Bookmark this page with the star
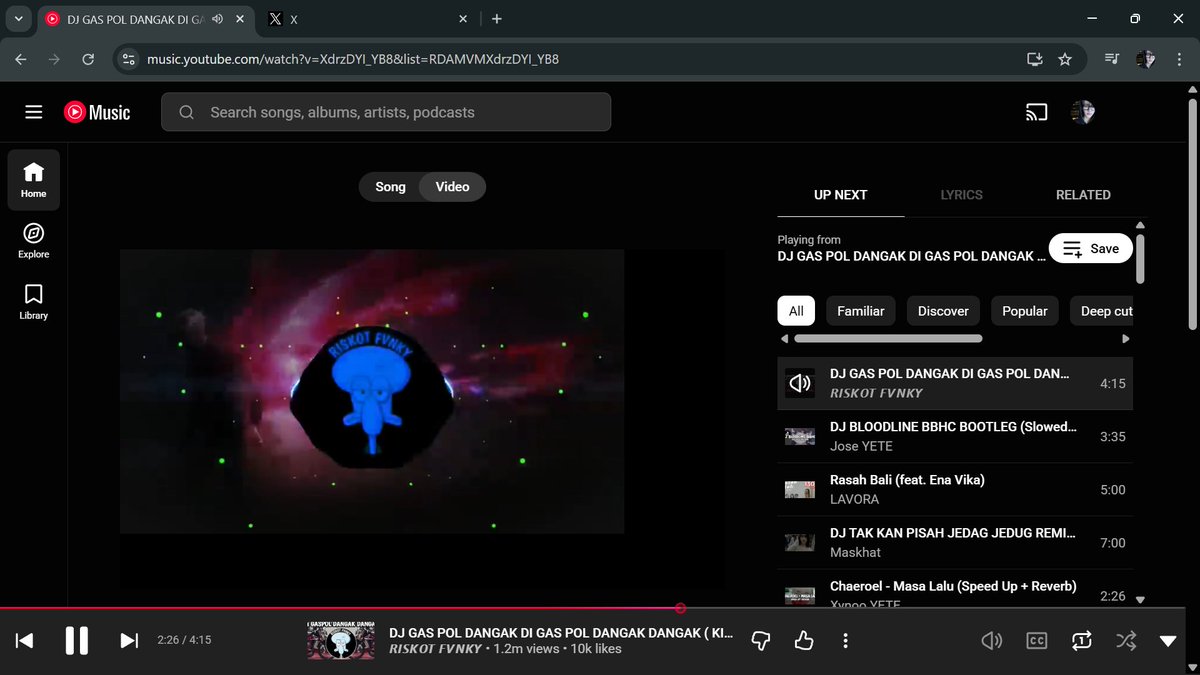The image size is (1200, 675). point(1065,59)
